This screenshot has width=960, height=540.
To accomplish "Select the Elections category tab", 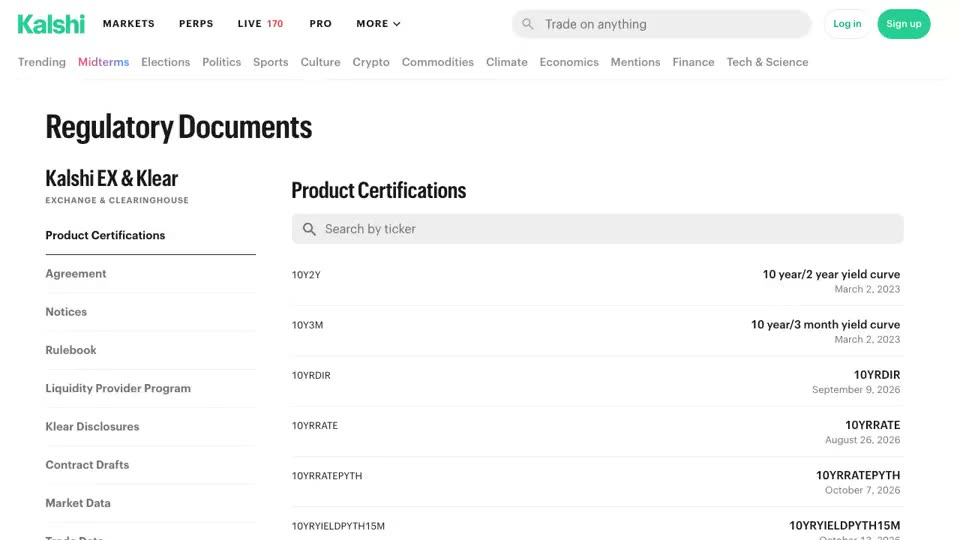I will [165, 62].
